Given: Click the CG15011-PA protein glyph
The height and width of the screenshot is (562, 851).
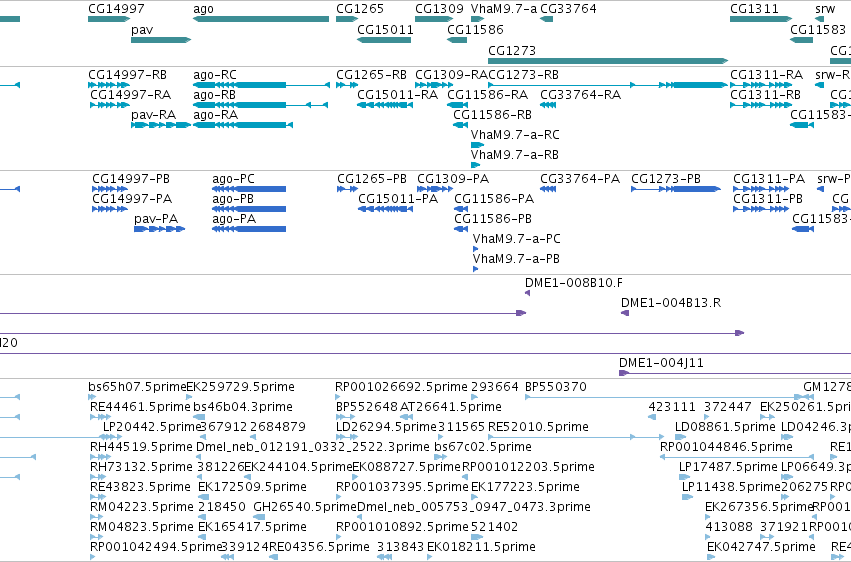Looking at the screenshot, I should [x=385, y=209].
